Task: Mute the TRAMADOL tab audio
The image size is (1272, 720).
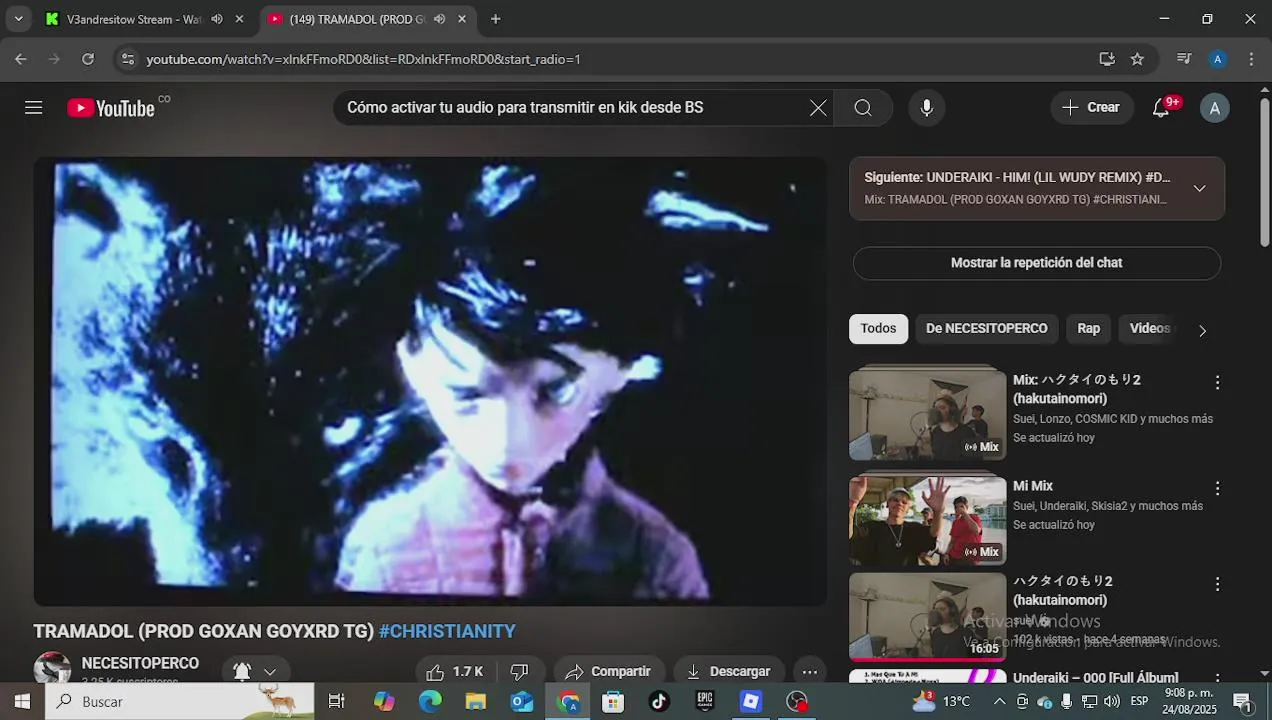Action: point(439,19)
